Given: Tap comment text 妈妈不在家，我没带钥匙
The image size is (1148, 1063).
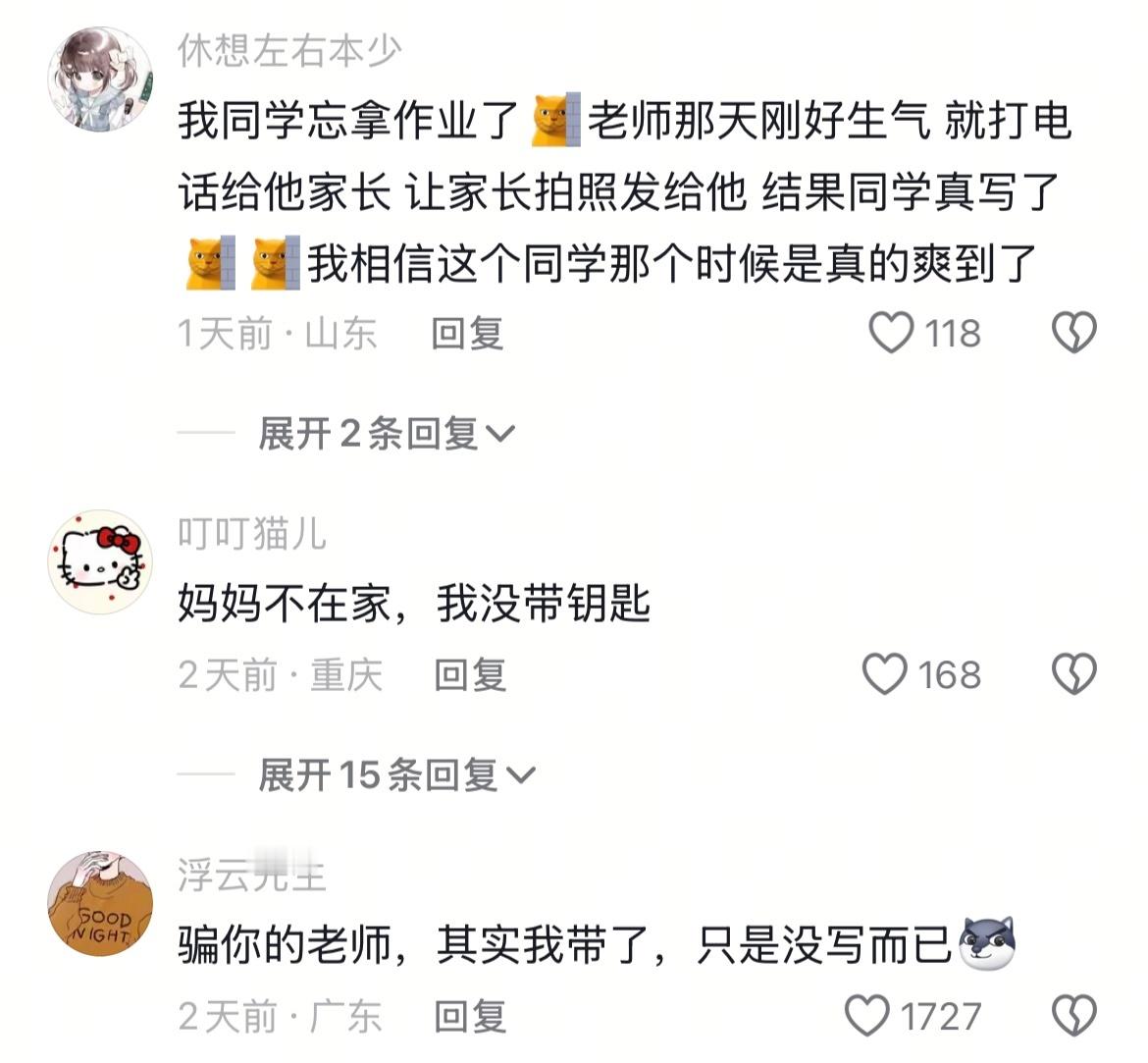Looking at the screenshot, I should 414,604.
